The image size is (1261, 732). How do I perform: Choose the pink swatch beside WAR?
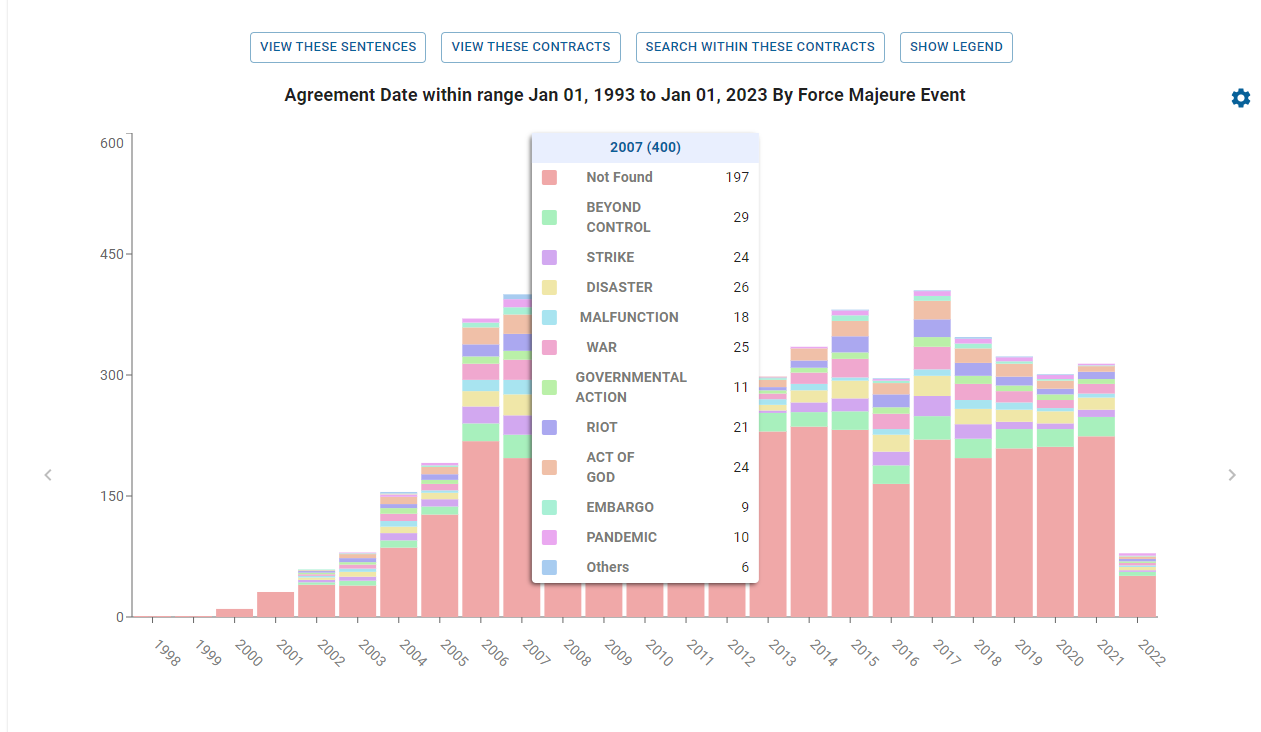coord(549,347)
